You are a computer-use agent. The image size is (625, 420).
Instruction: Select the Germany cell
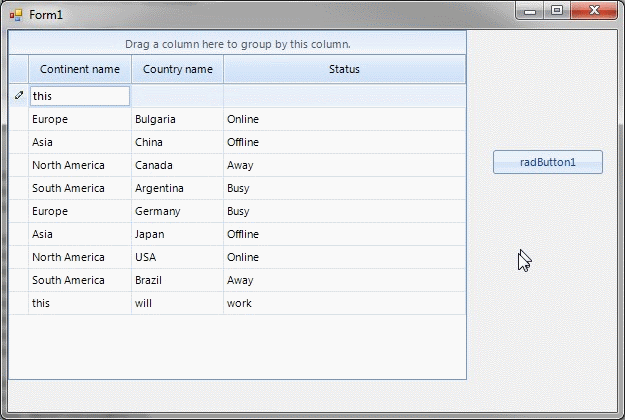click(x=178, y=211)
